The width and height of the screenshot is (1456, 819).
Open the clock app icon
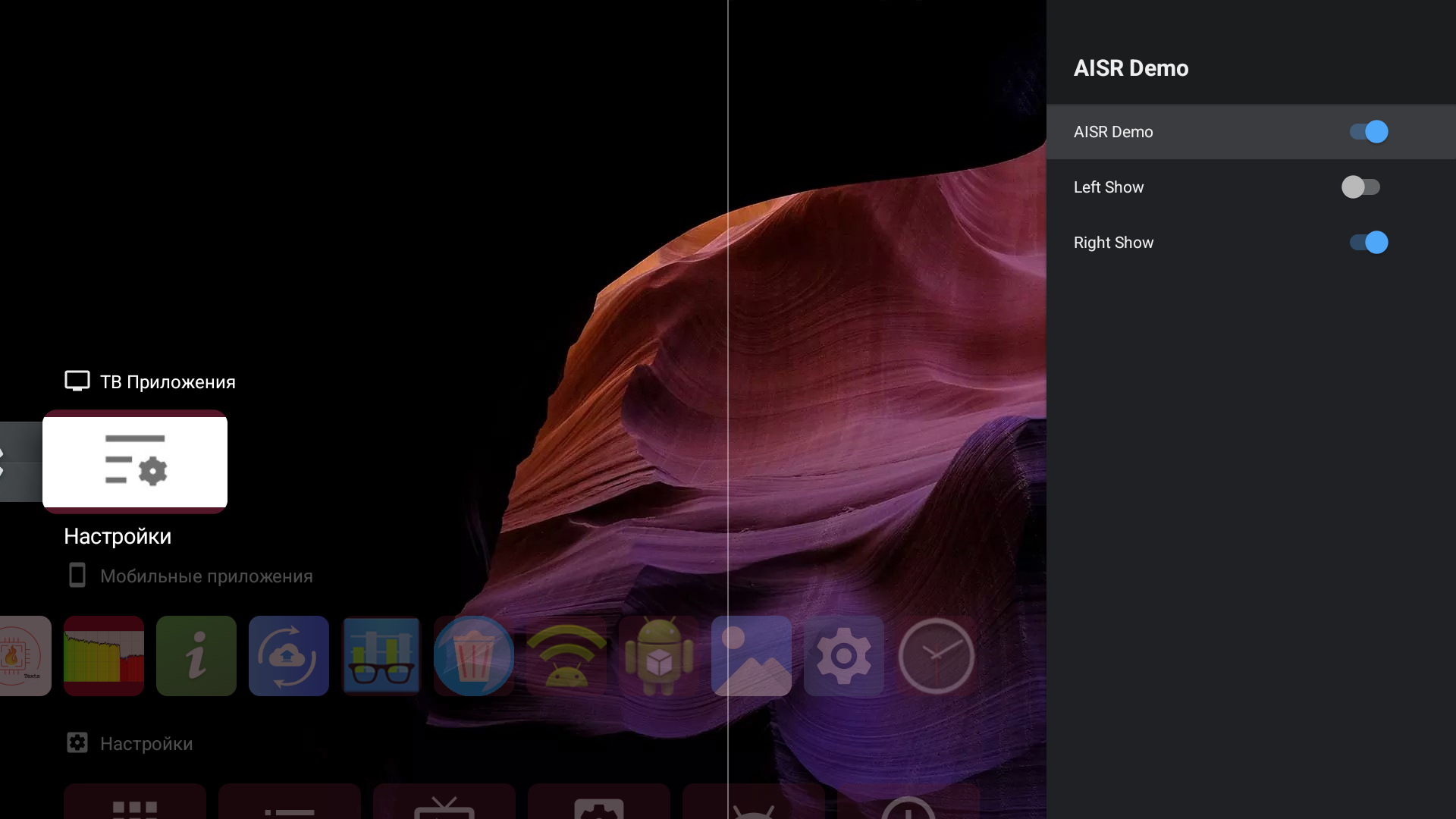937,656
